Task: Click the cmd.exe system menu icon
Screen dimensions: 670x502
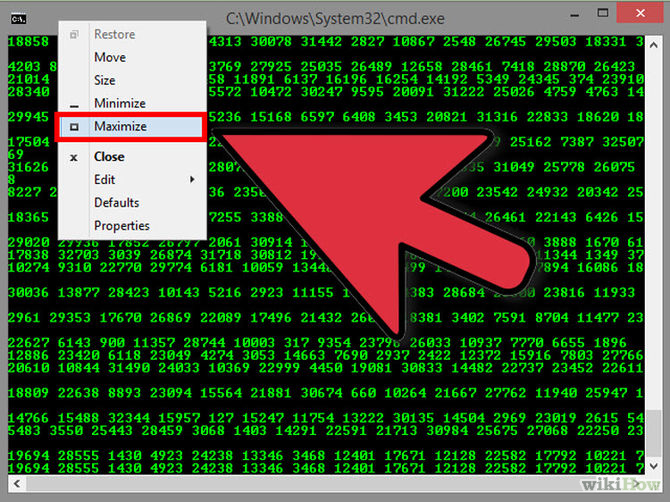Action: coord(18,19)
